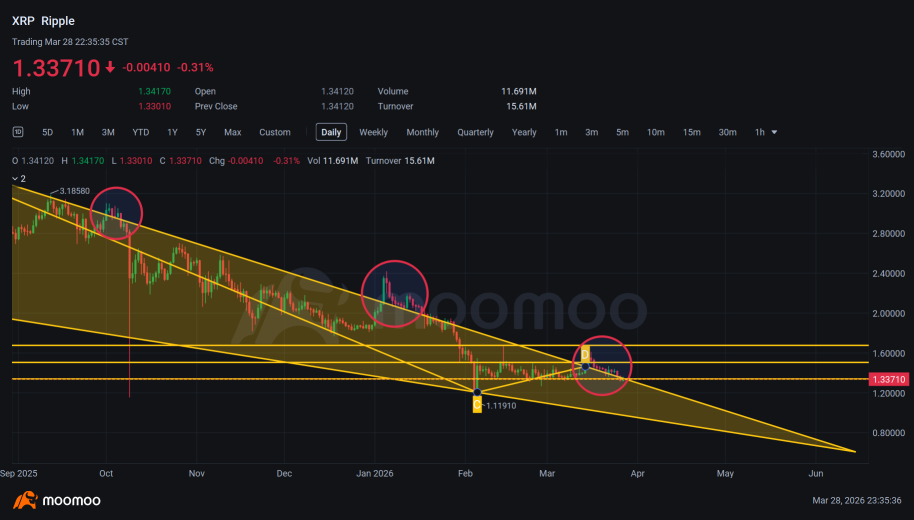
Task: Click the Sep 2025 axis label
Action: [19, 473]
